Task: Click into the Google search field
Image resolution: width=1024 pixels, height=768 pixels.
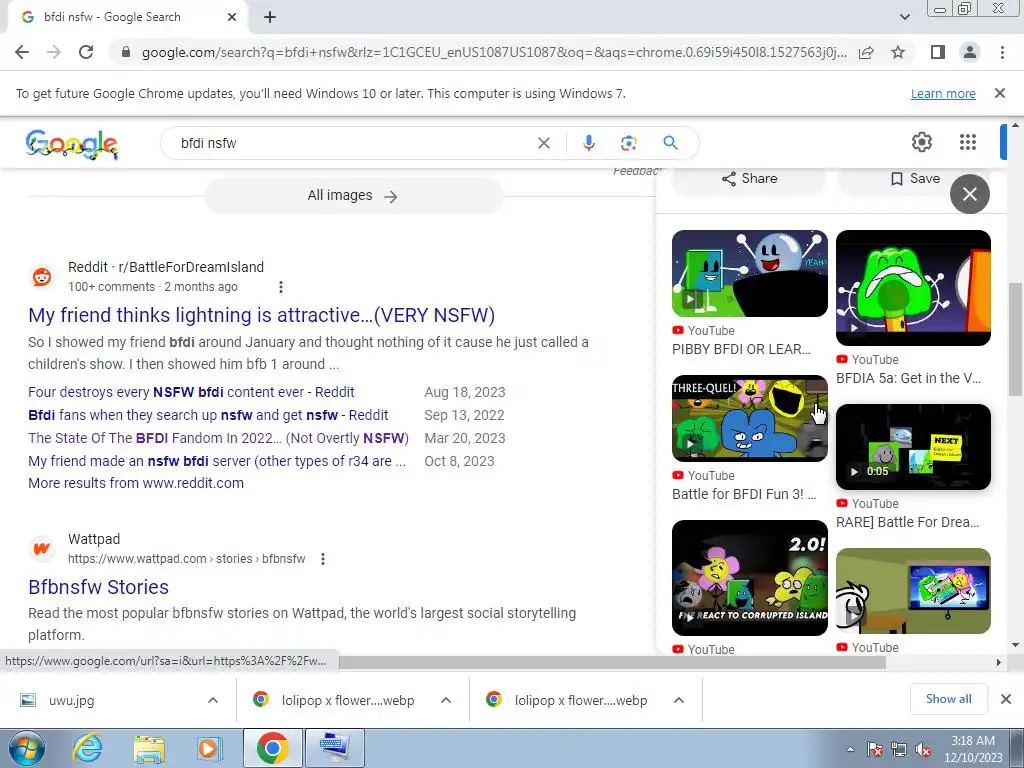Action: (x=353, y=143)
